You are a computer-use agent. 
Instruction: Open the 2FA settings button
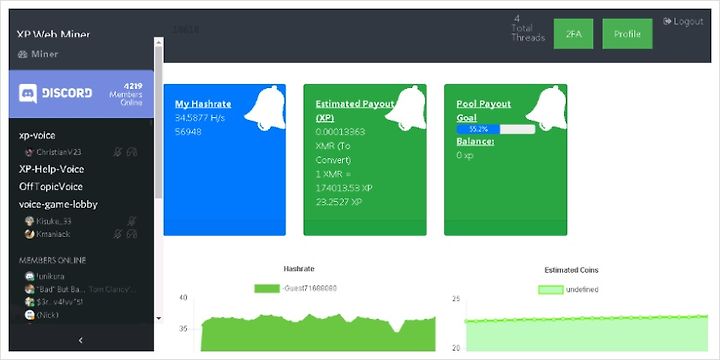[x=573, y=34]
